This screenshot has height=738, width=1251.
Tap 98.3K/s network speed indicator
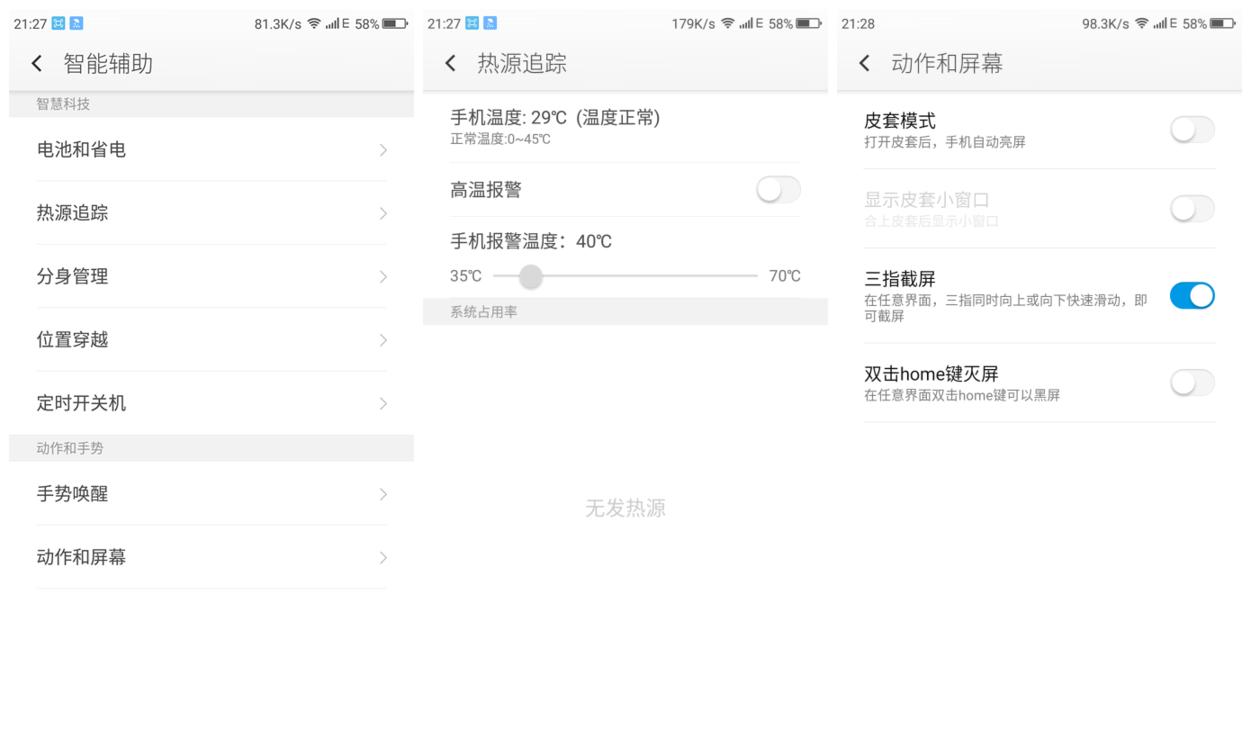[x=1106, y=24]
